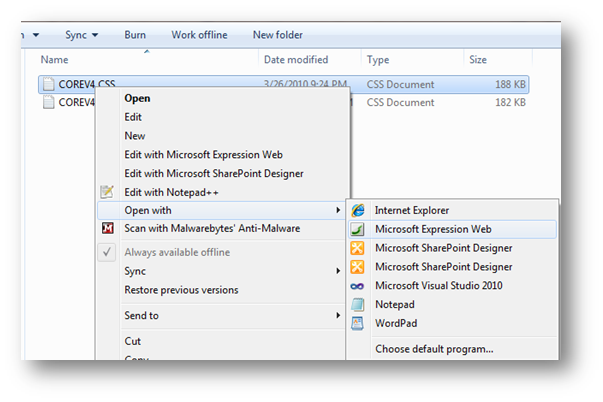Pick WordPad in Open with list
Viewport: 603px width, 402px height.
pos(396,323)
